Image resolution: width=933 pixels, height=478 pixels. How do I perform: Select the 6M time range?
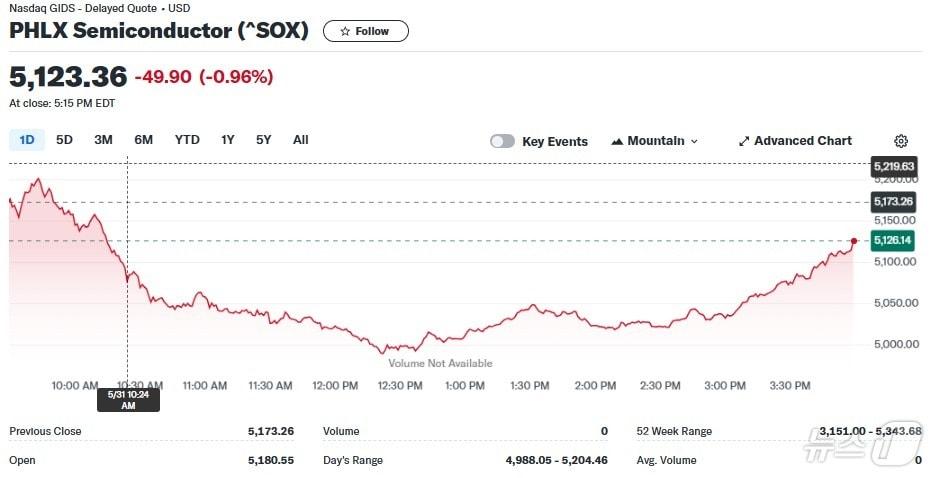tap(143, 140)
